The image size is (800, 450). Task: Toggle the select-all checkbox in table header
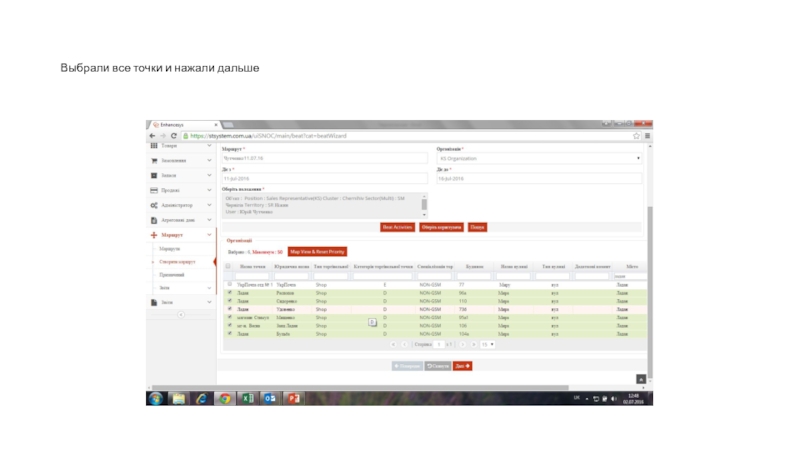[x=229, y=267]
